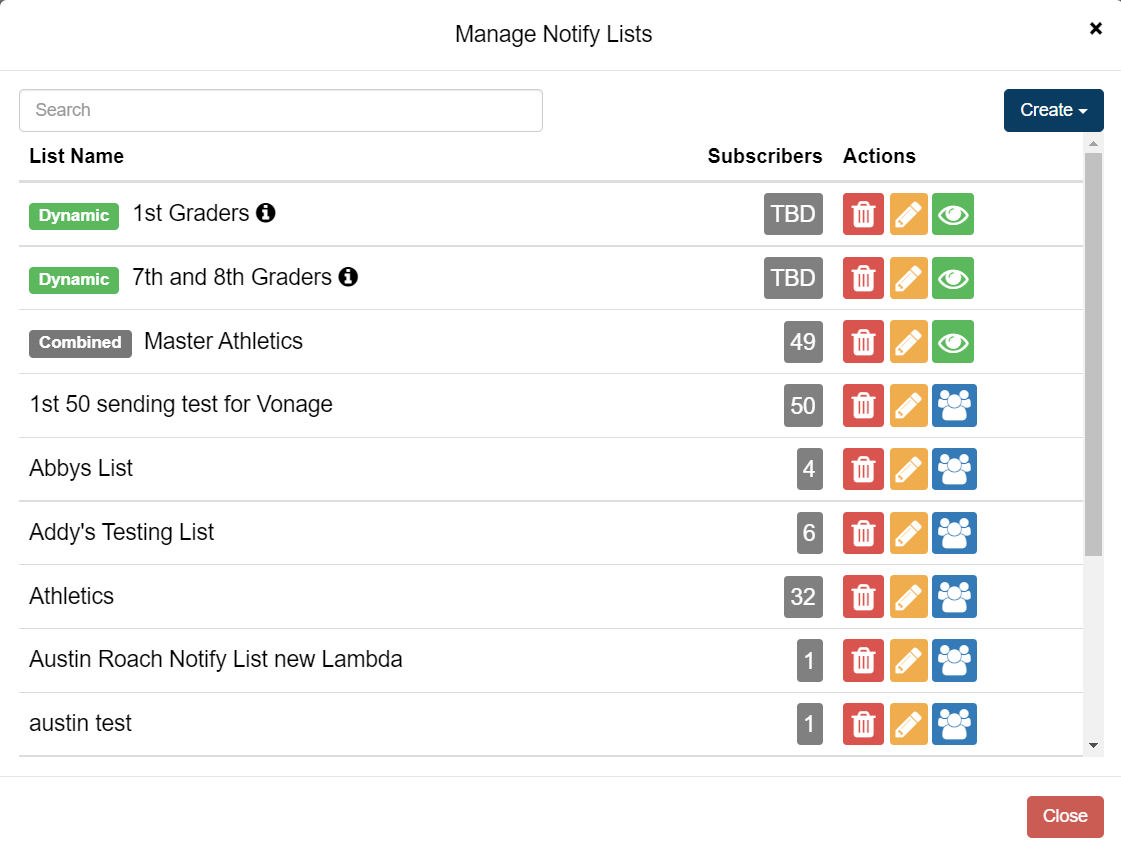Manage subscribers of Austin Roach Notify List

(954, 661)
